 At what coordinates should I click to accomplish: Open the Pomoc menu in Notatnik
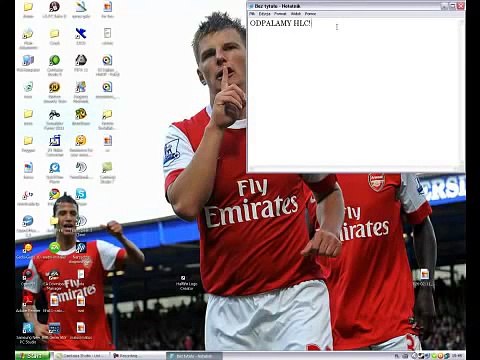(x=310, y=14)
